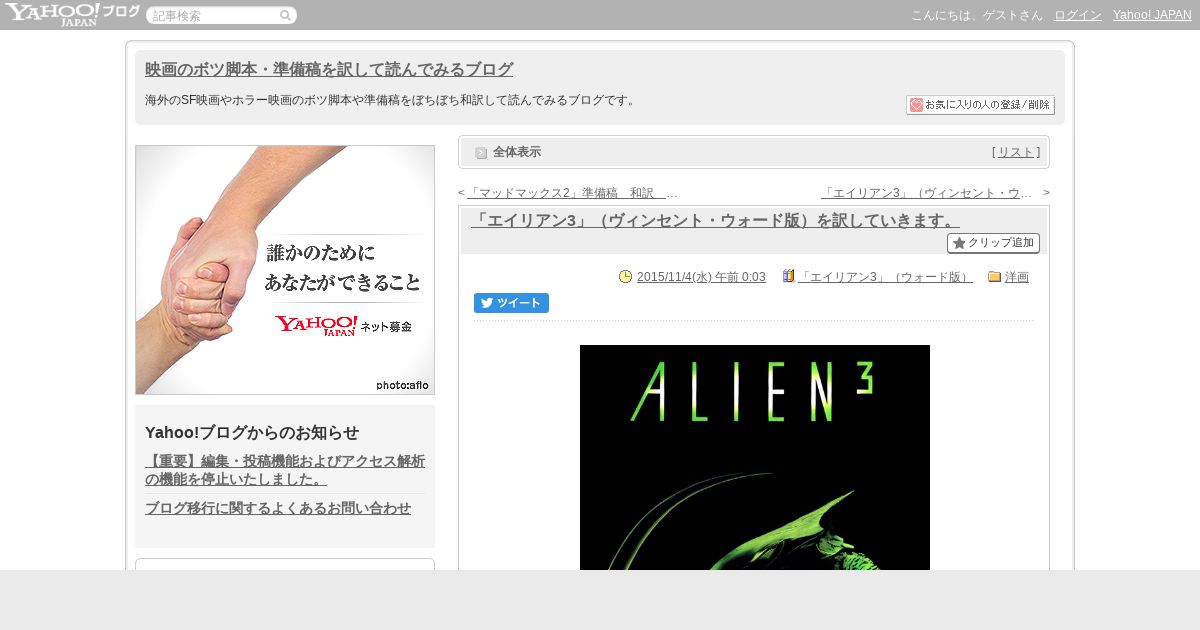The image size is (1200, 630).
Task: Open the ALIEN 3 poster image
Action: (x=755, y=457)
